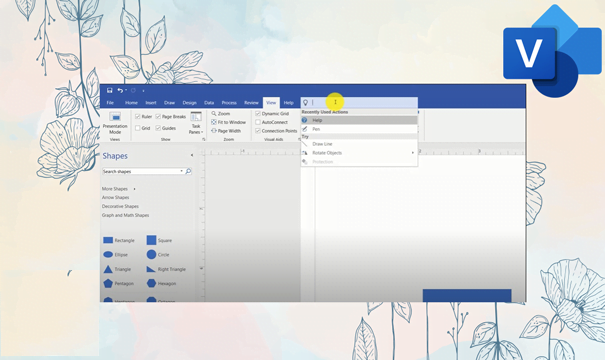Screen dimensions: 605x360
Task: Open Presentation Mode view
Action: pyautogui.click(x=115, y=123)
